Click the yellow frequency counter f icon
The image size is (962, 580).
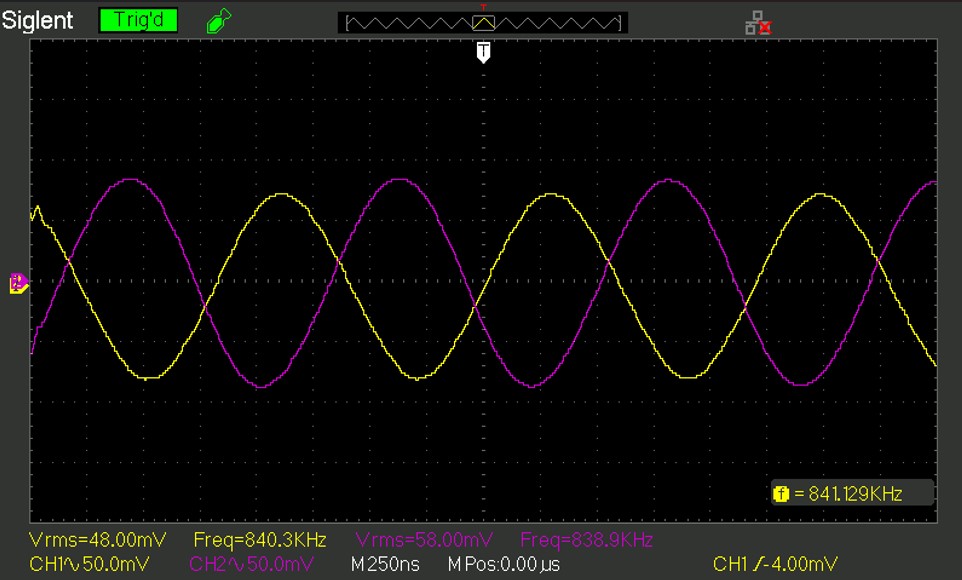click(x=780, y=493)
